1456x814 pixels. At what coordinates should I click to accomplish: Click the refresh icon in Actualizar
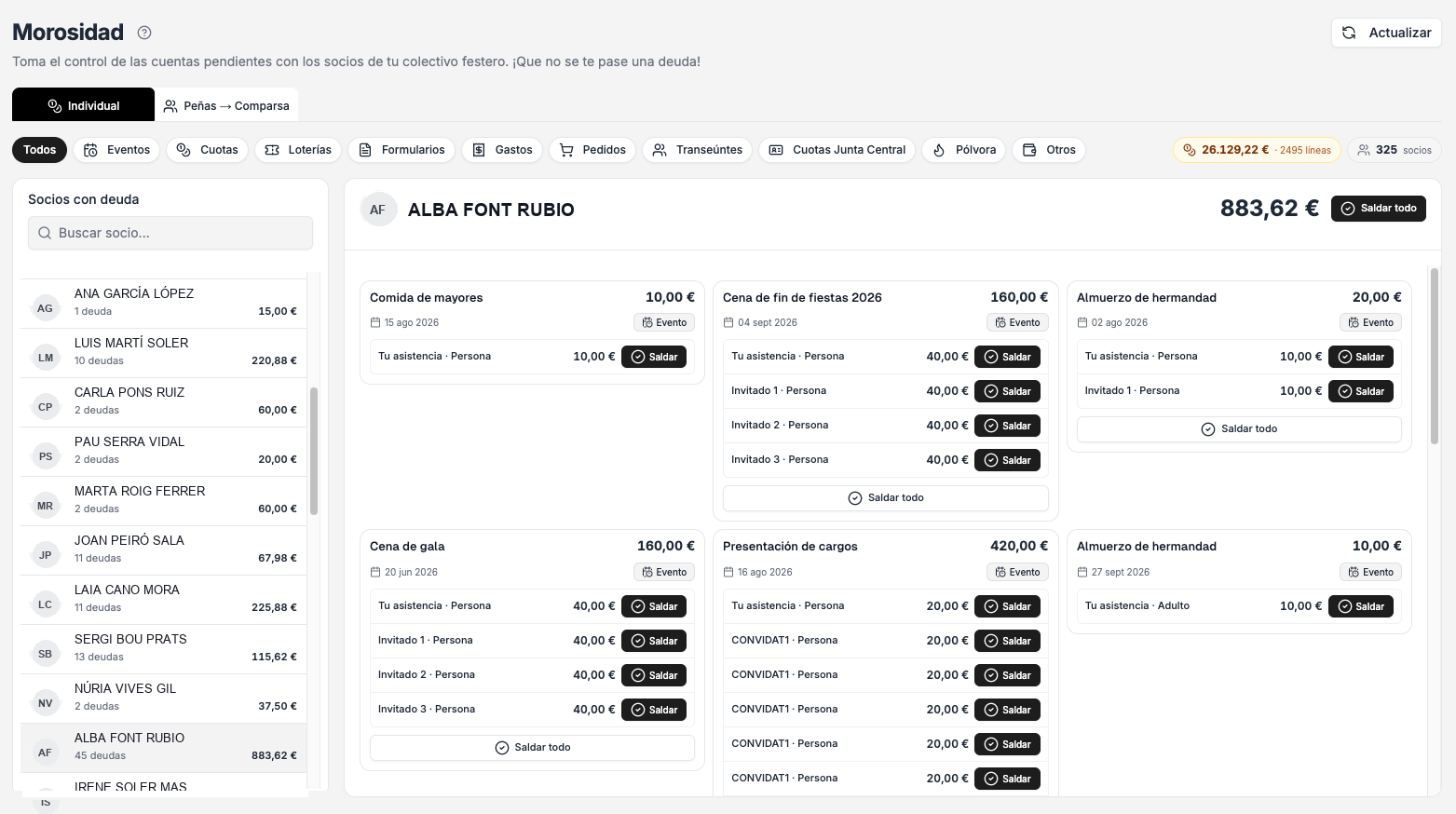click(1349, 33)
